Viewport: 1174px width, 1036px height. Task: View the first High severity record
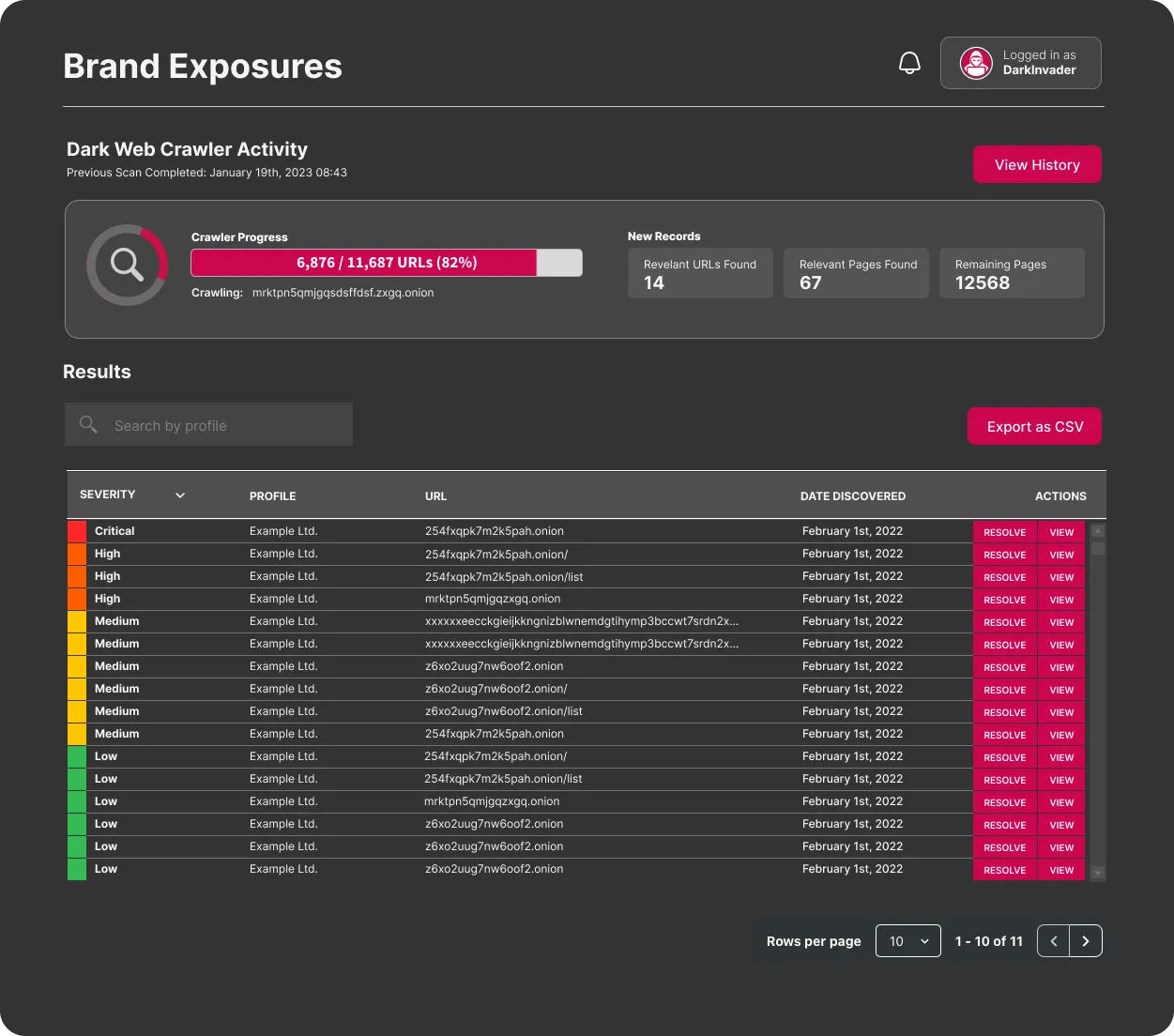[x=1060, y=555]
